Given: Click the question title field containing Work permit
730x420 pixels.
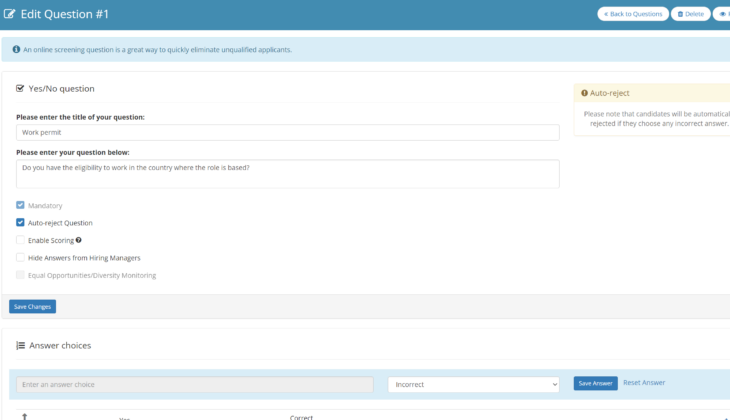Looking at the screenshot, I should tap(287, 132).
